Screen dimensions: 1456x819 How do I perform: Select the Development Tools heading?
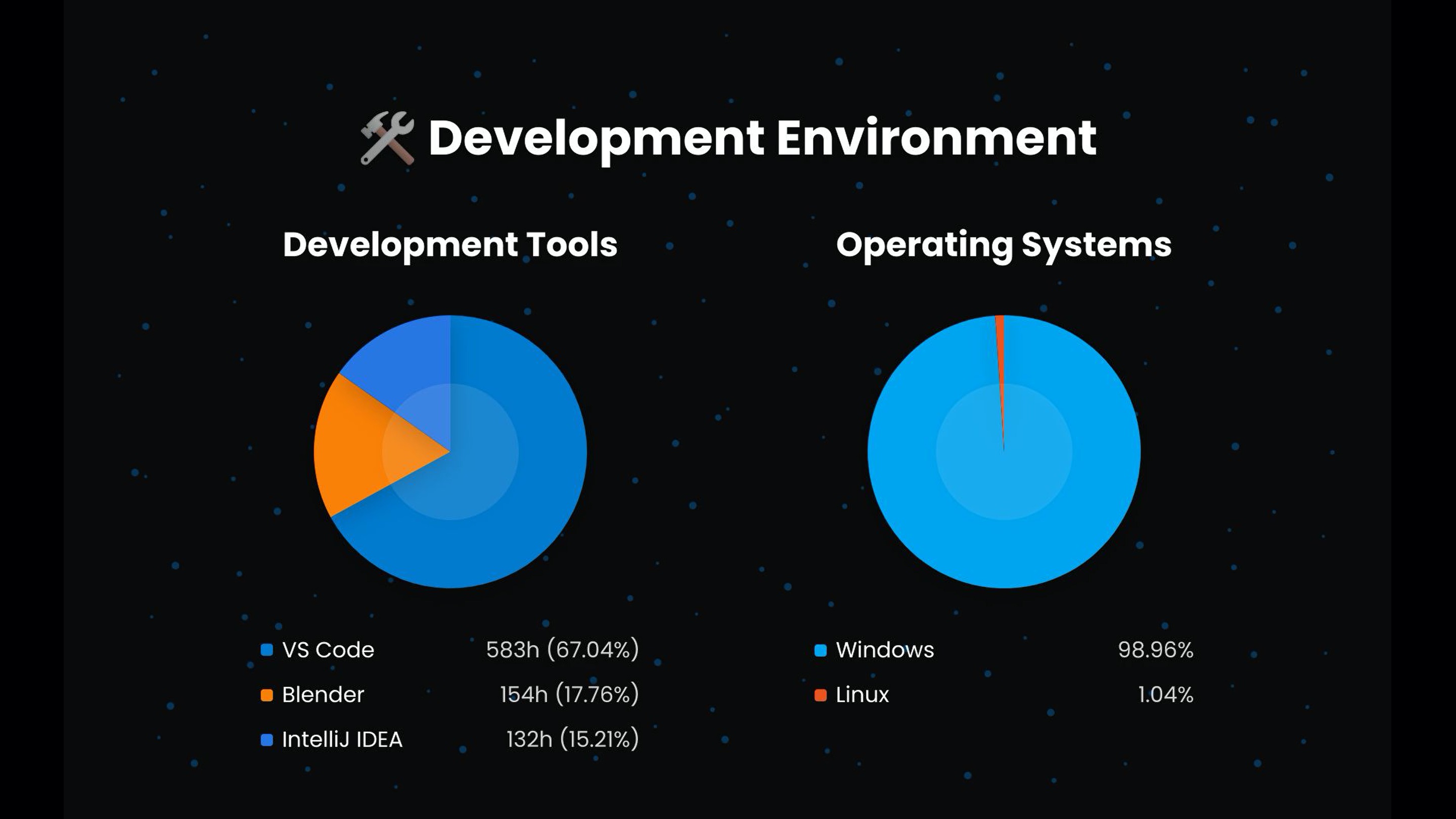(450, 245)
